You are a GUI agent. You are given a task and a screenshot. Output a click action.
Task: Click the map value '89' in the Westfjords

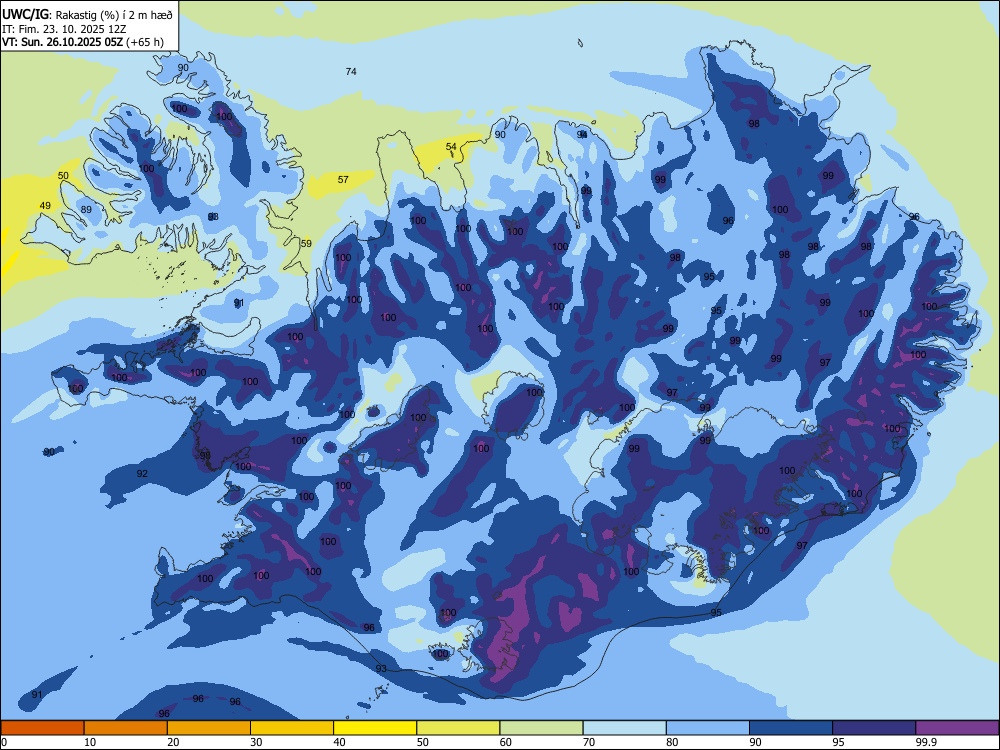[x=86, y=210]
